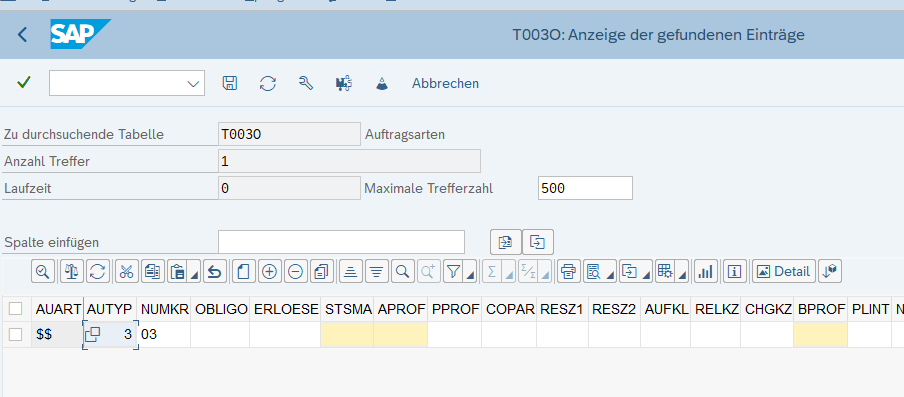Image resolution: width=904 pixels, height=397 pixels.
Task: Click the NUMKR column header
Action: point(164,309)
